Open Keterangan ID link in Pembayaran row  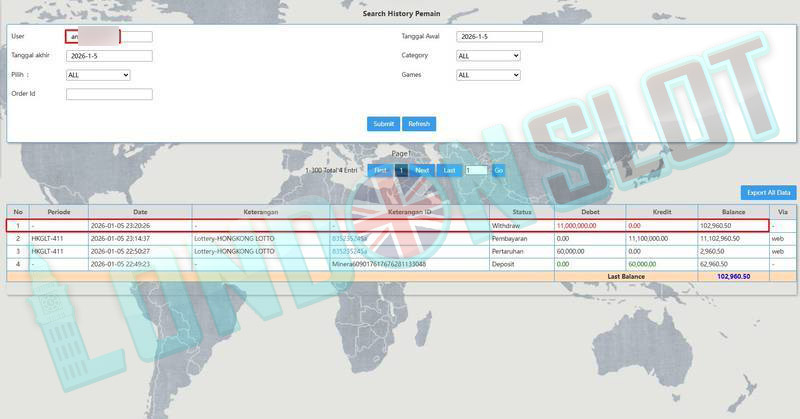pos(349,239)
